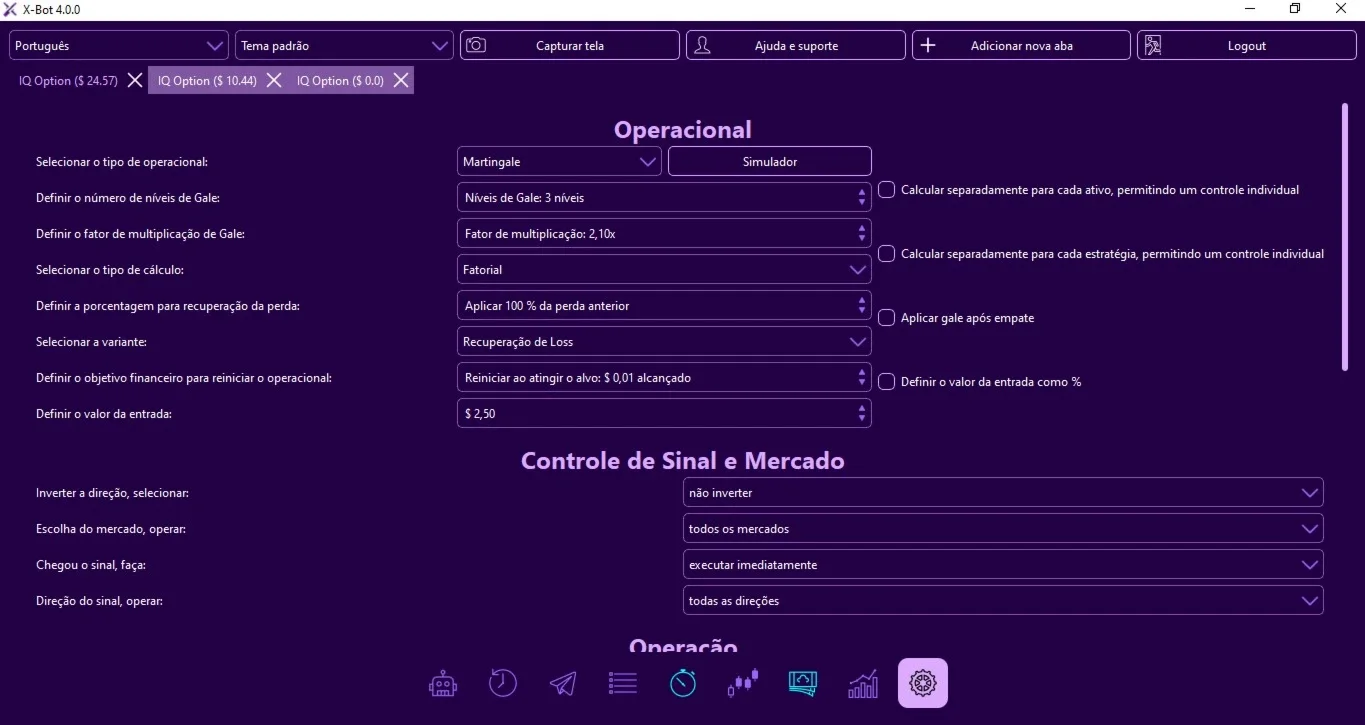Click the Capturar tela button label

pyautogui.click(x=570, y=46)
